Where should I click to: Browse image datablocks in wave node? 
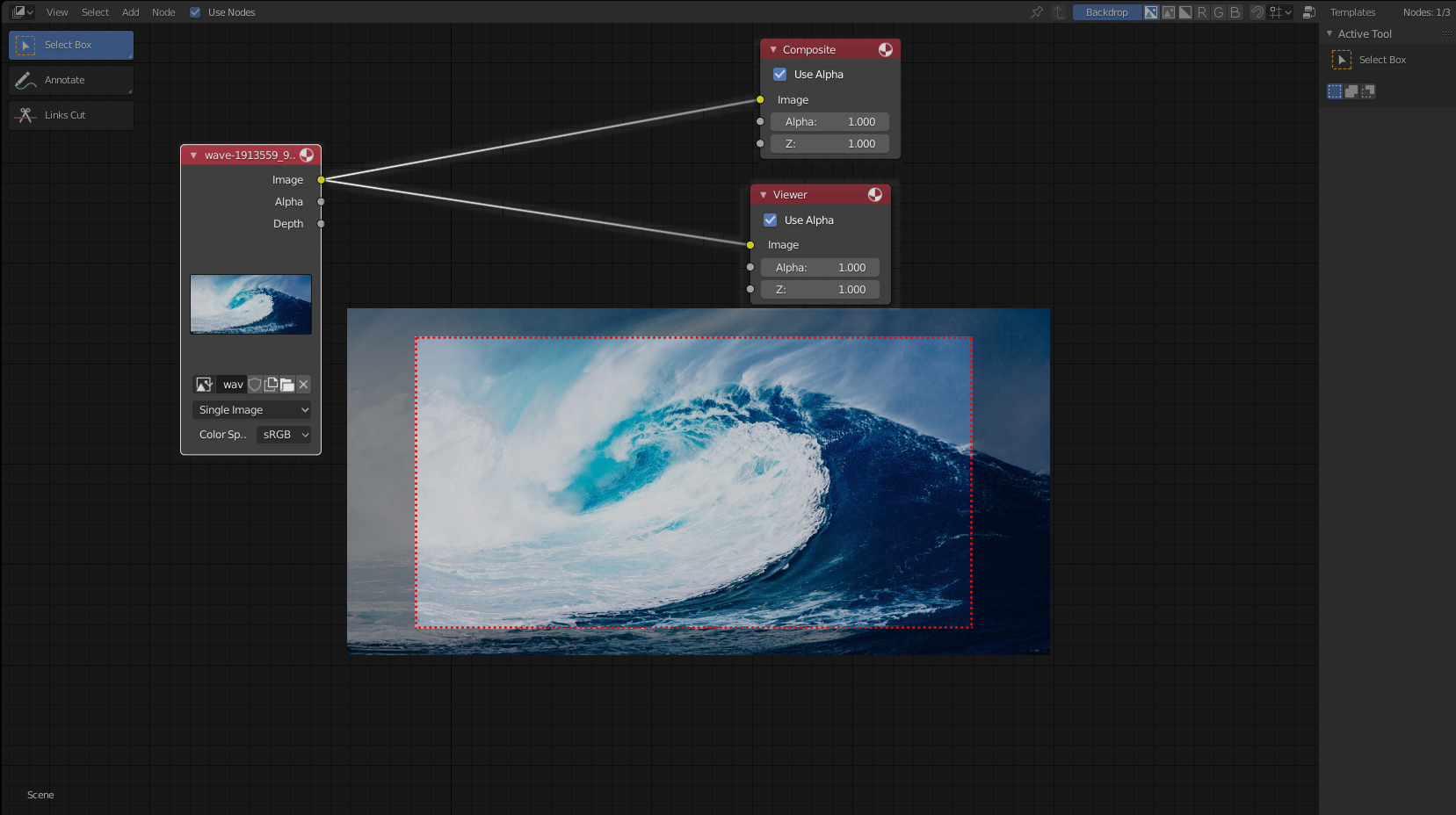click(204, 385)
